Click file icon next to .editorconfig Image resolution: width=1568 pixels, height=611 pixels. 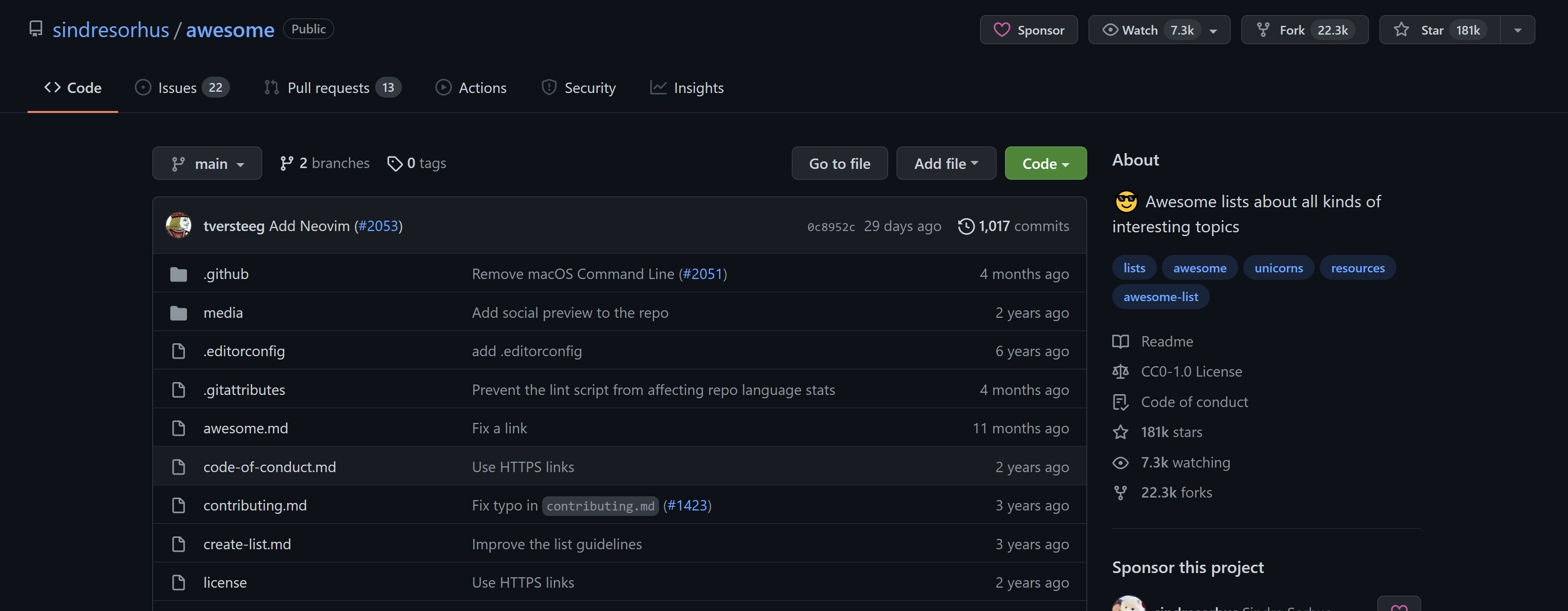[x=178, y=351]
